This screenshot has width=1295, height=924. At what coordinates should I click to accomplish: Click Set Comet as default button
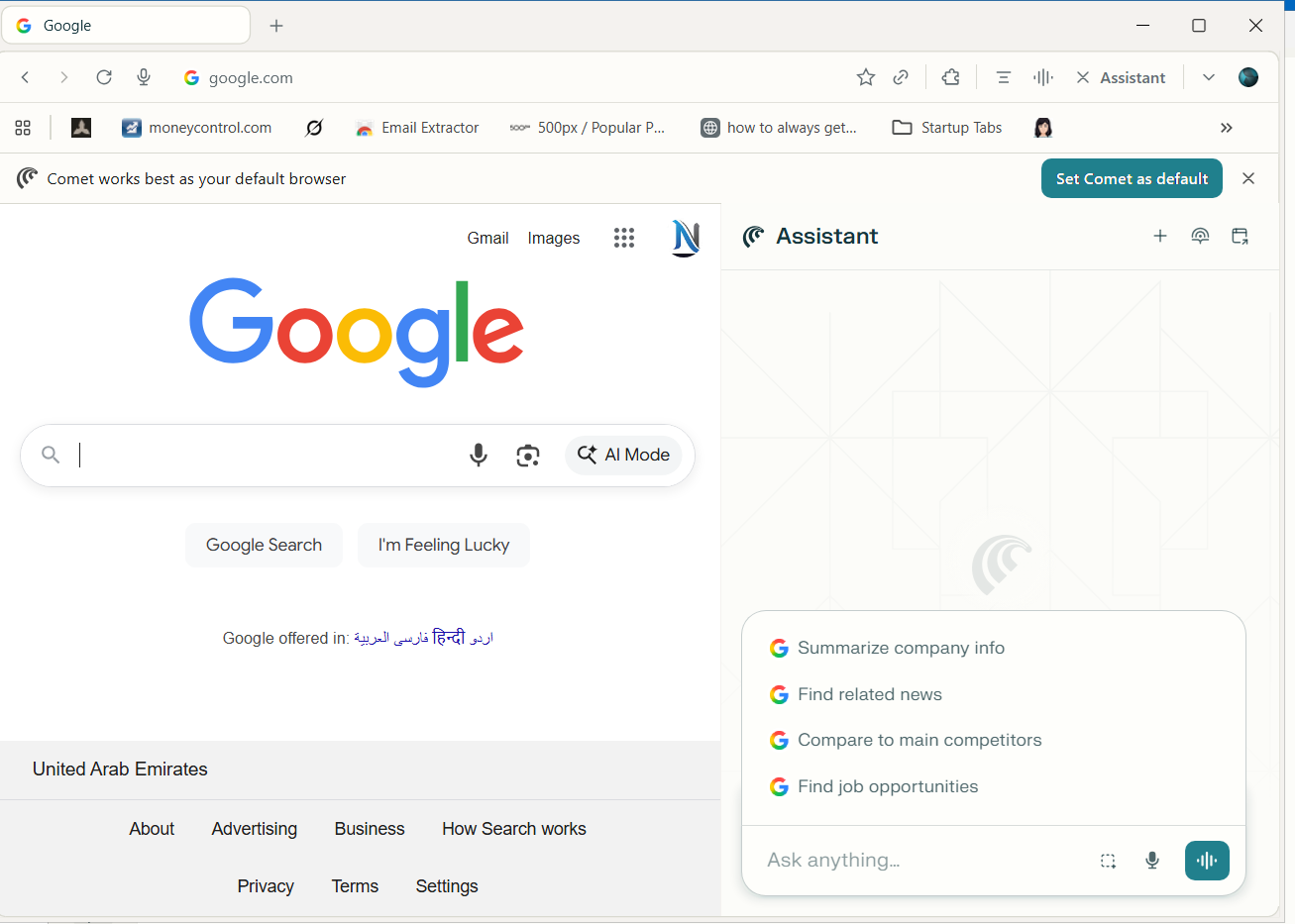click(1132, 178)
